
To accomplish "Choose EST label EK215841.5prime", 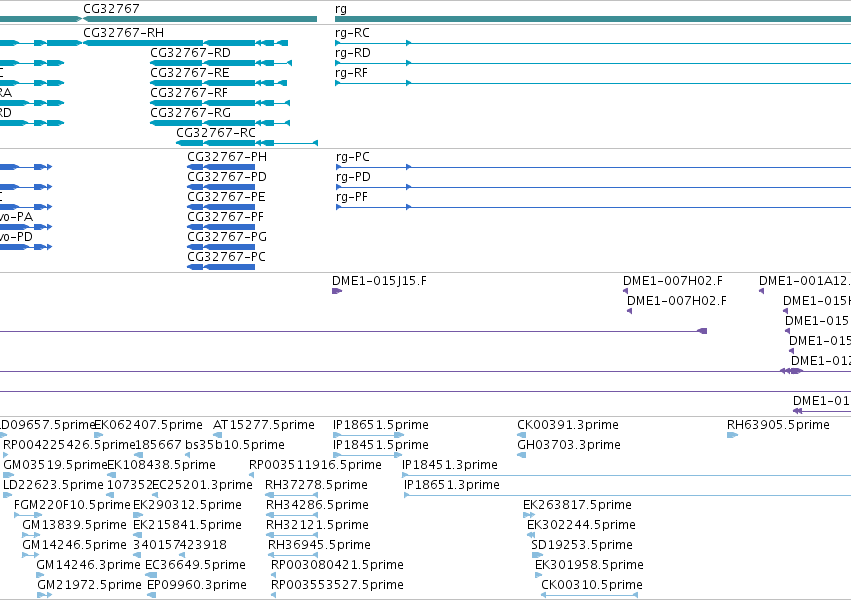I will (187, 525).
